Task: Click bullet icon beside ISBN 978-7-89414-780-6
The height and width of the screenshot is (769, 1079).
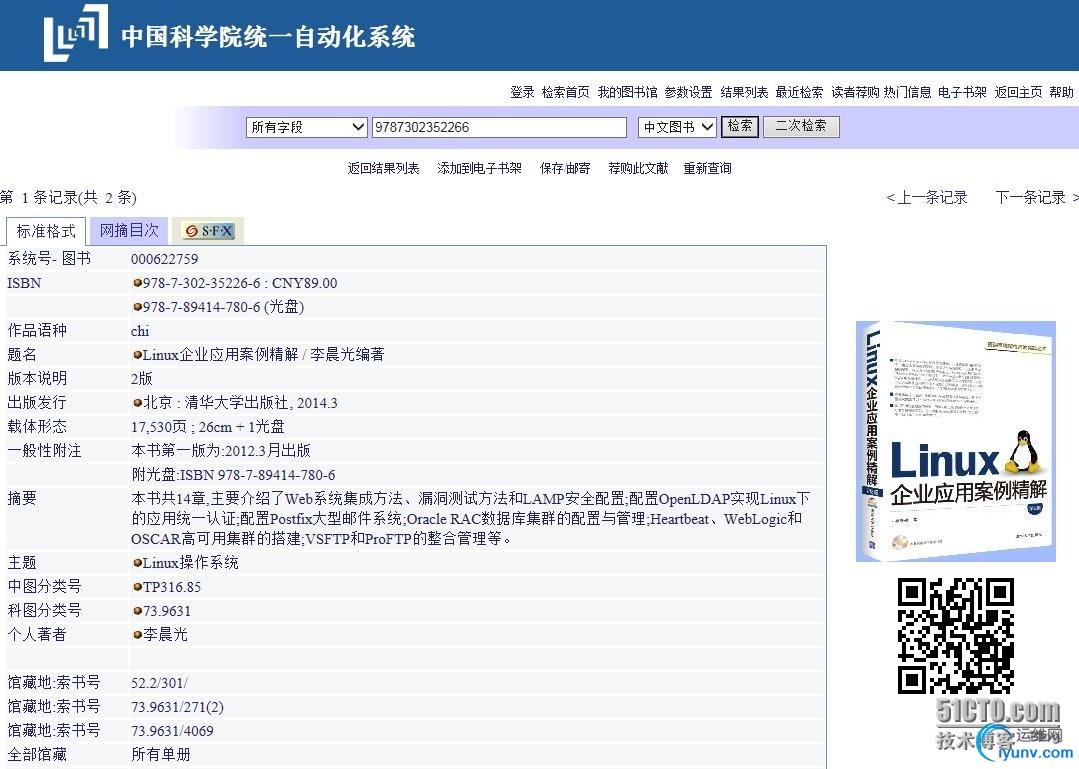Action: 138,307
